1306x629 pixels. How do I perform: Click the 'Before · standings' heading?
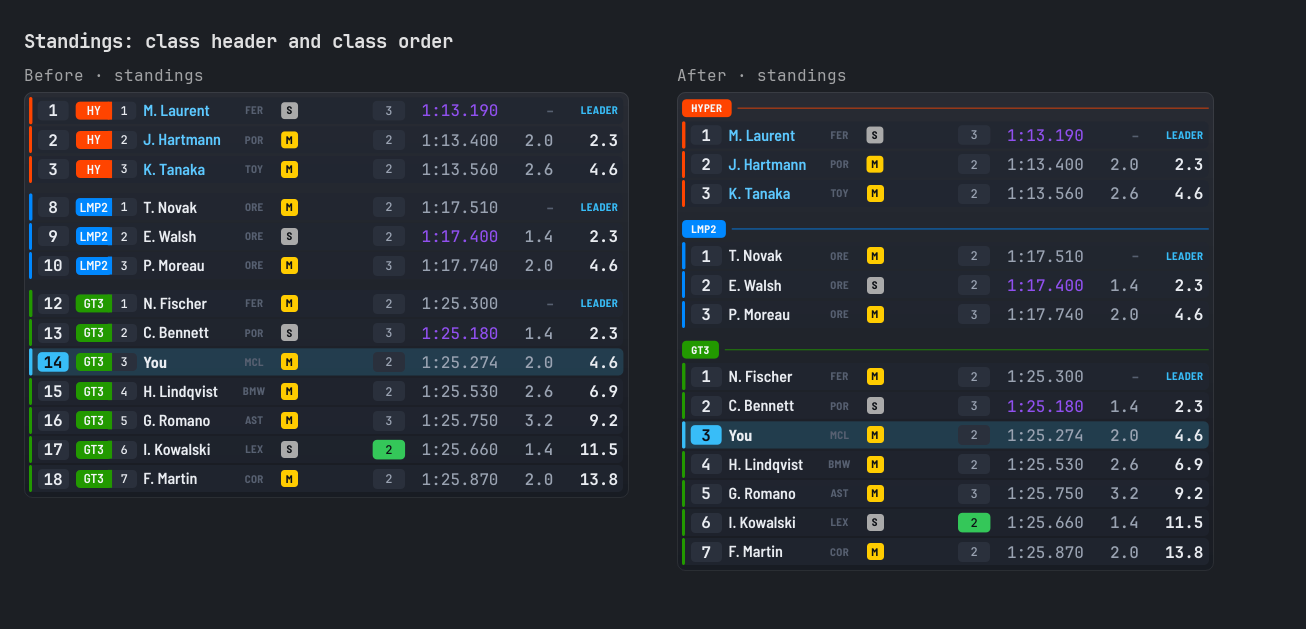click(x=114, y=76)
